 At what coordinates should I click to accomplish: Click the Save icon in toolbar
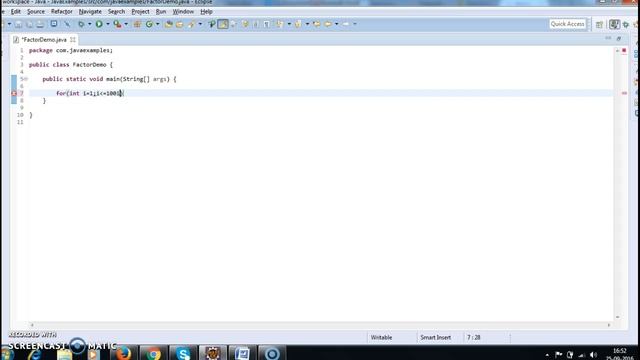[18, 24]
